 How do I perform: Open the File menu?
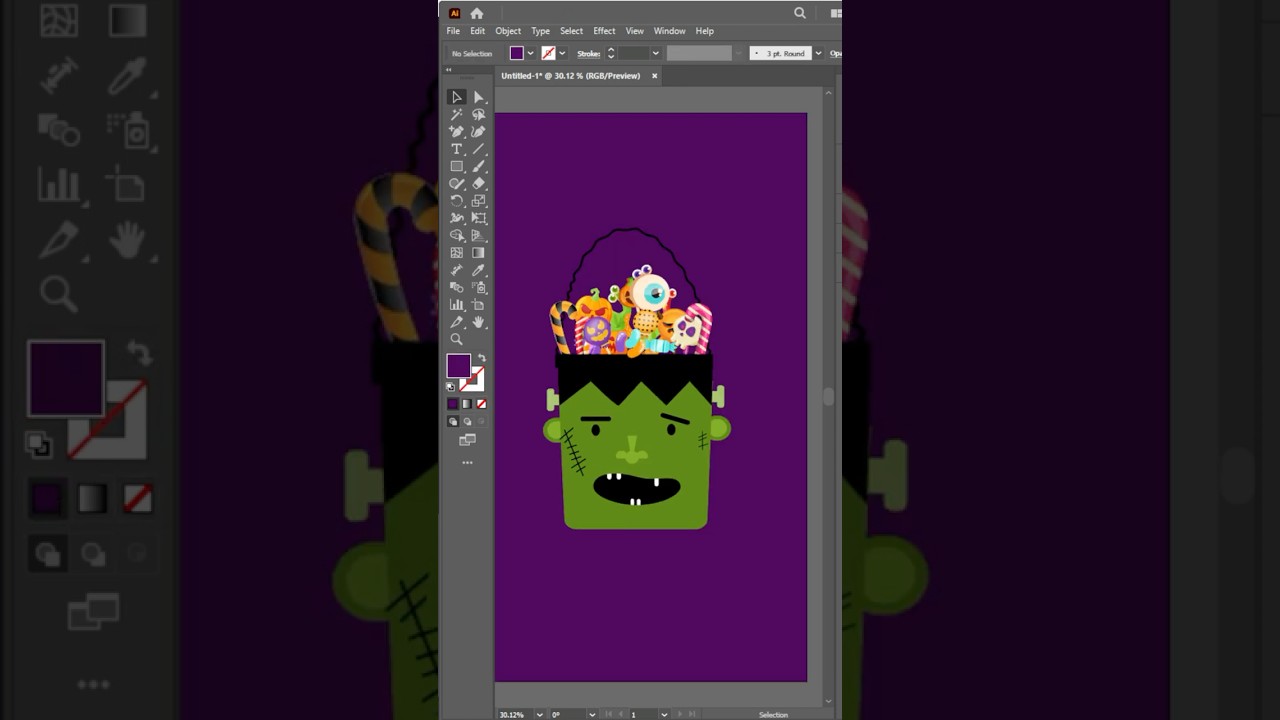[x=453, y=31]
